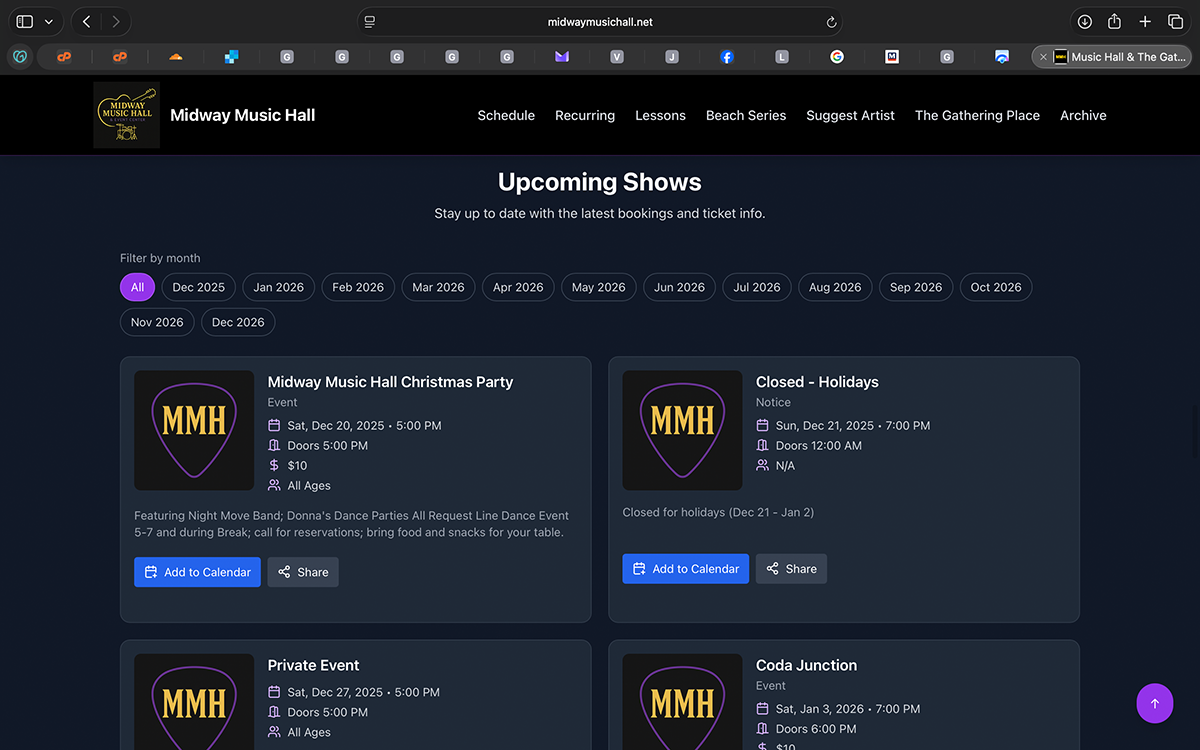
Task: Click the Coda Junction event title
Action: 806,665
